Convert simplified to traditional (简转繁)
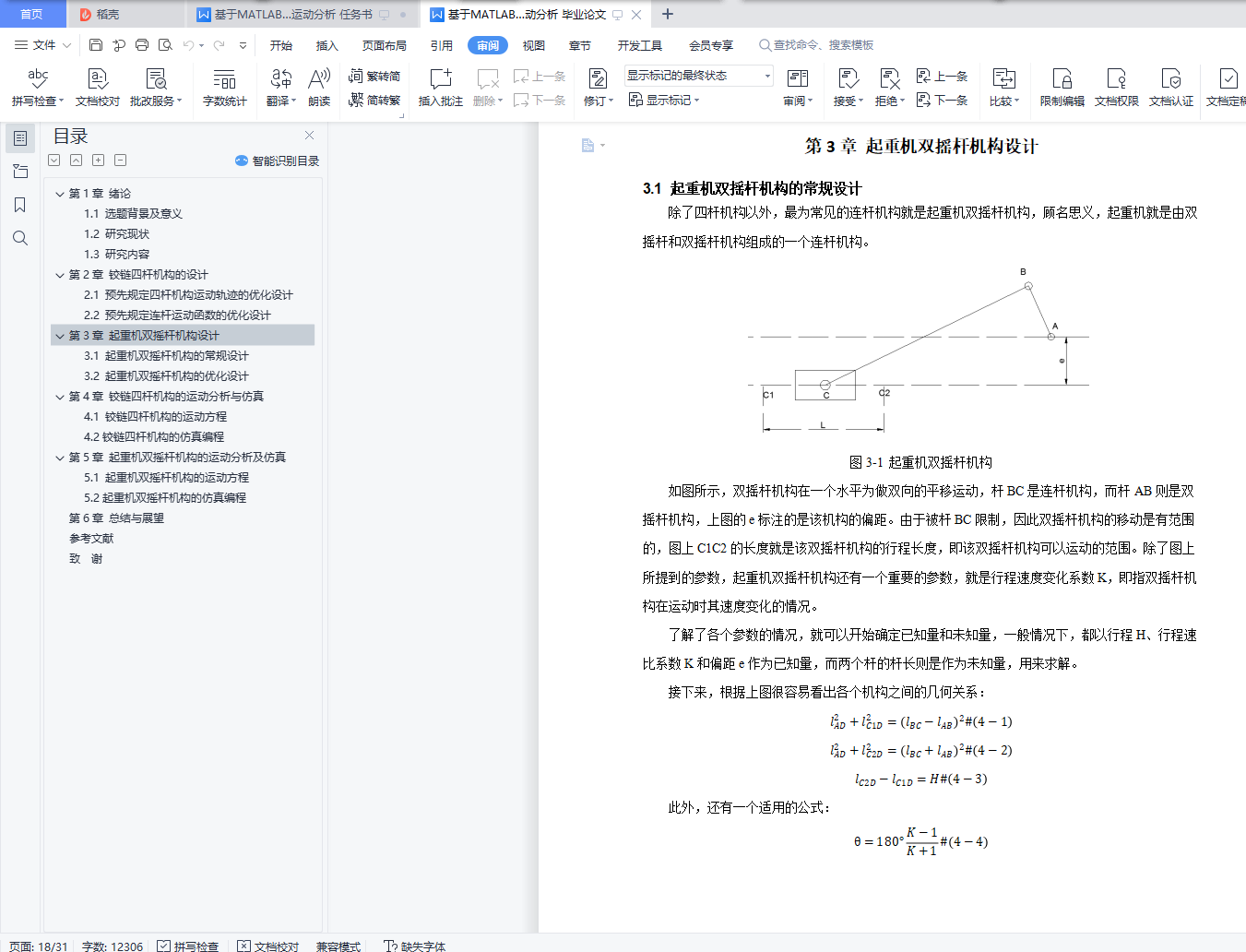This screenshot has height=952, width=1246. [374, 100]
